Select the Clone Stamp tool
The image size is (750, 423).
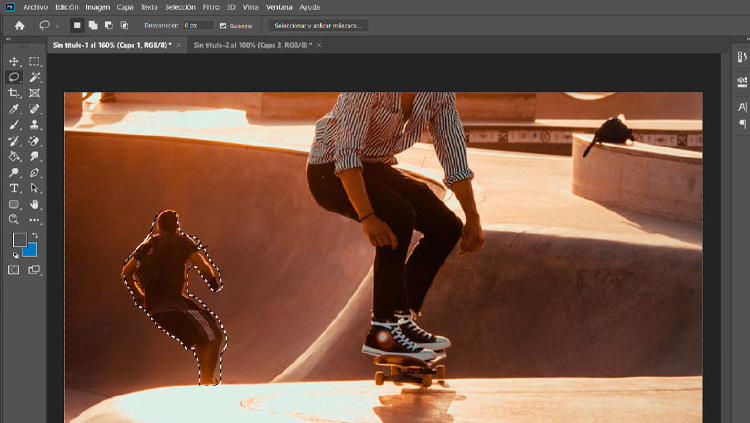(34, 125)
